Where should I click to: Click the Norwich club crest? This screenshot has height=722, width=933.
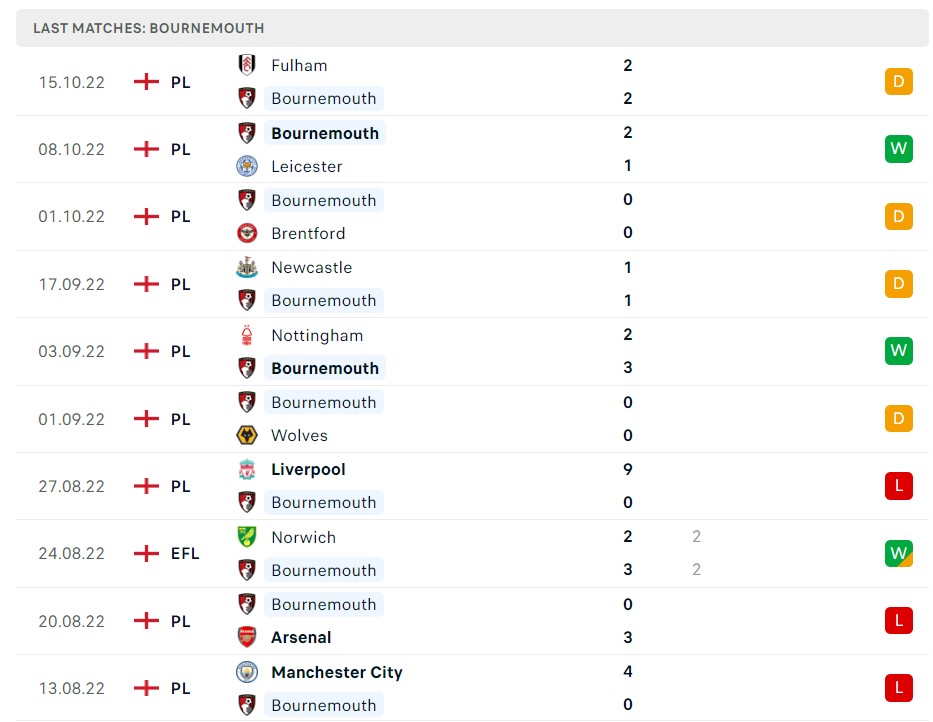(x=247, y=537)
